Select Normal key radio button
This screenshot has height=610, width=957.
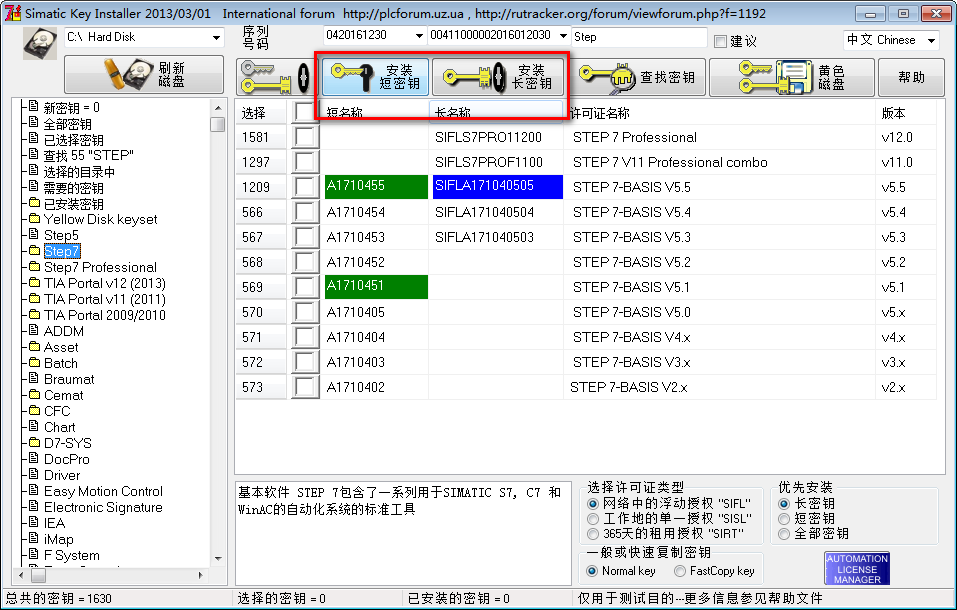click(591, 571)
